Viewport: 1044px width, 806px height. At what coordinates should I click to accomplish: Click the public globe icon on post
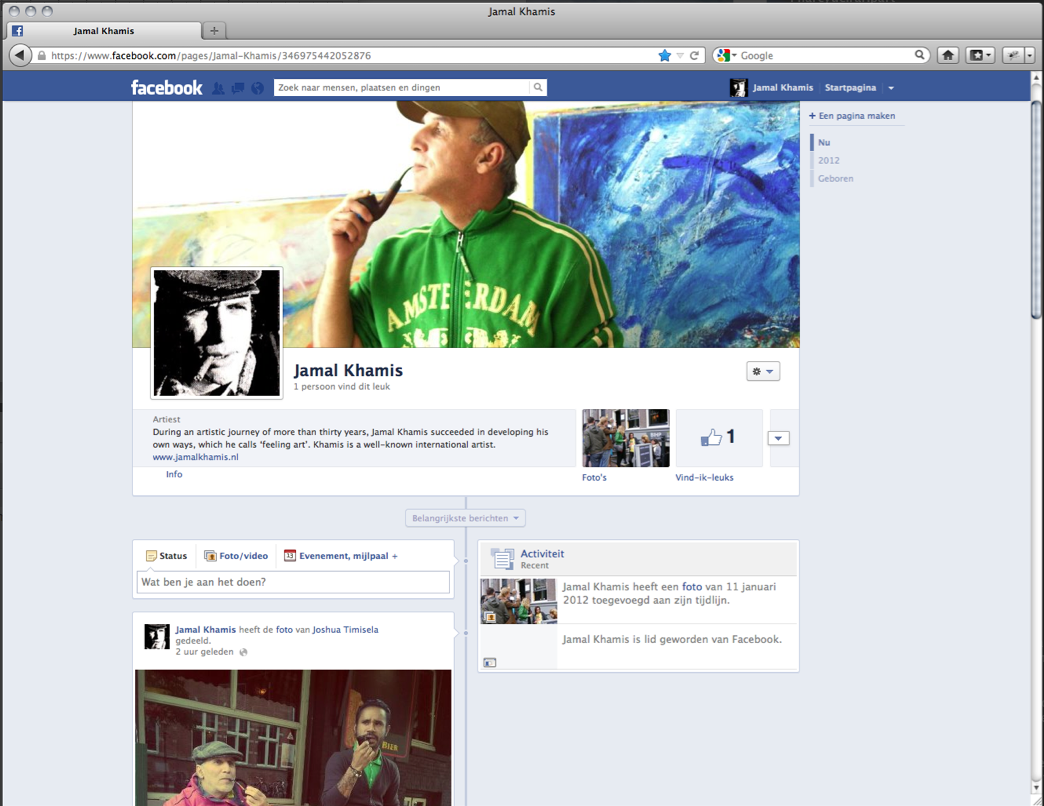243,652
